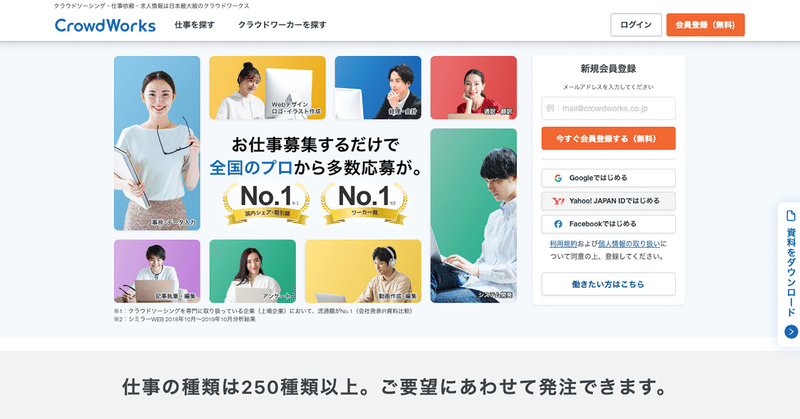800x419 pixels.
Task: Click the Yahoo! JAPAN ID icon
Action: coord(558,201)
